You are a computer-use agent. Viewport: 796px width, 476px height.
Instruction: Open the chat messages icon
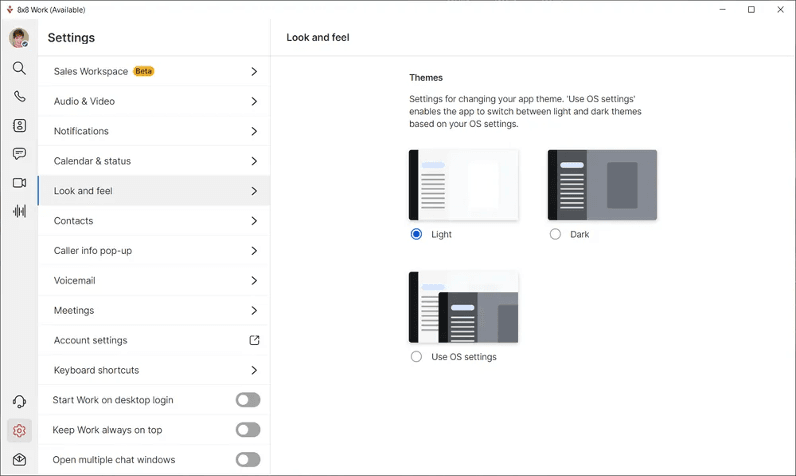coord(19,154)
